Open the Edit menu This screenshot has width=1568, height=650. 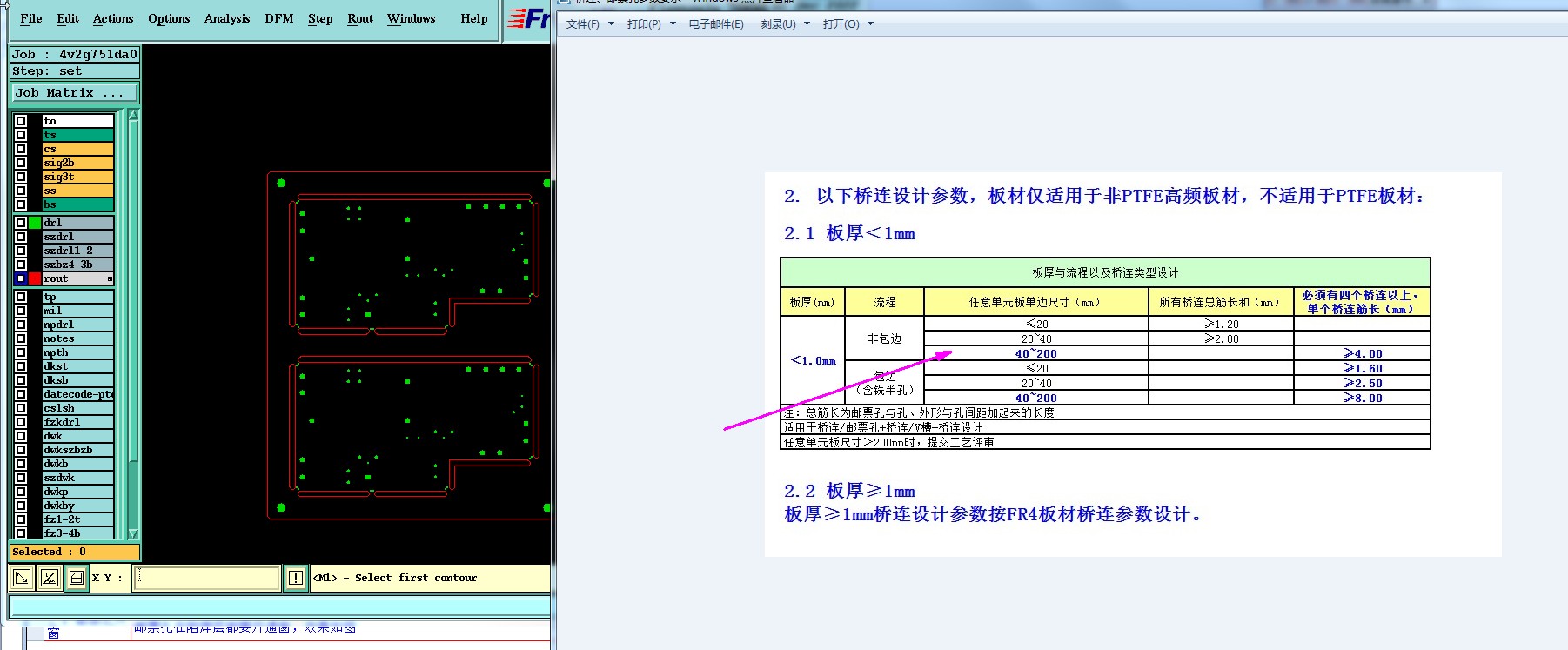tap(68, 18)
